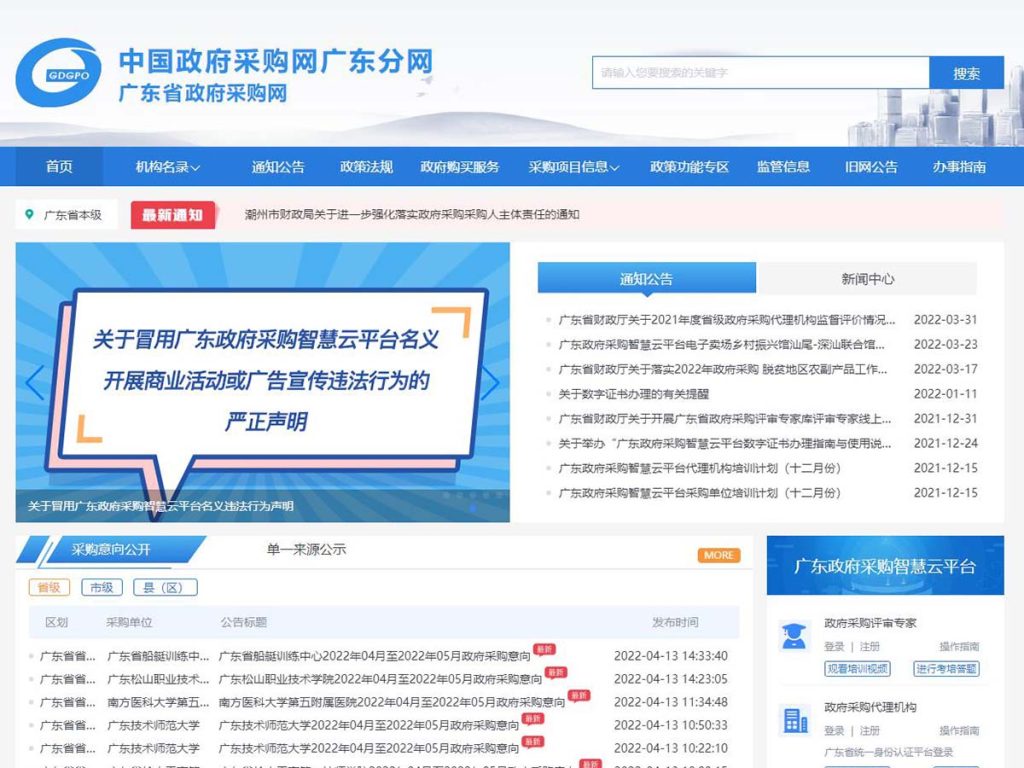The image size is (1024, 768).
Task: Open 办事指南 menu item
Action: (959, 167)
